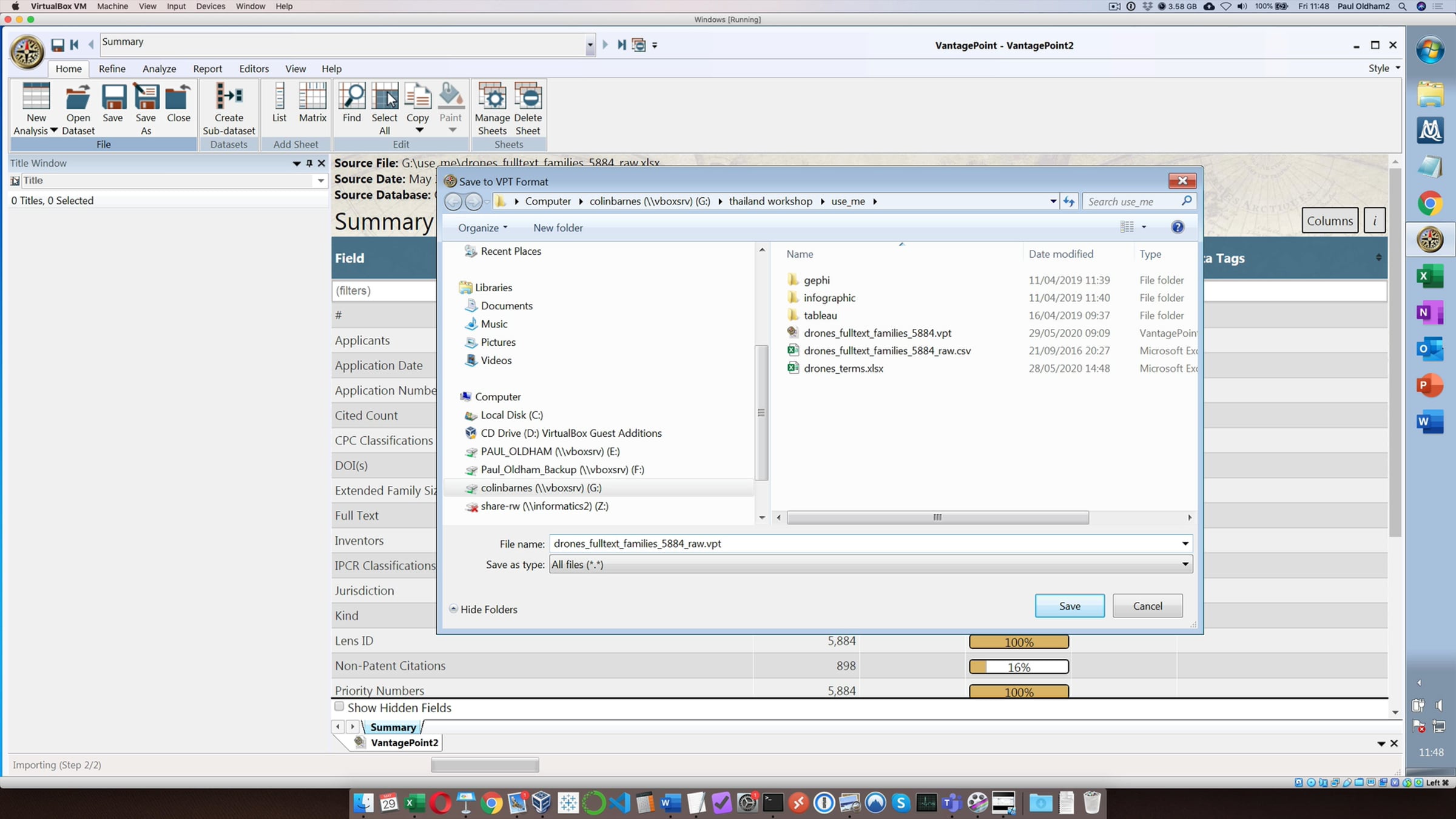Click the back arrow in the save dialog
Image resolution: width=1456 pixels, height=819 pixels.
(453, 201)
